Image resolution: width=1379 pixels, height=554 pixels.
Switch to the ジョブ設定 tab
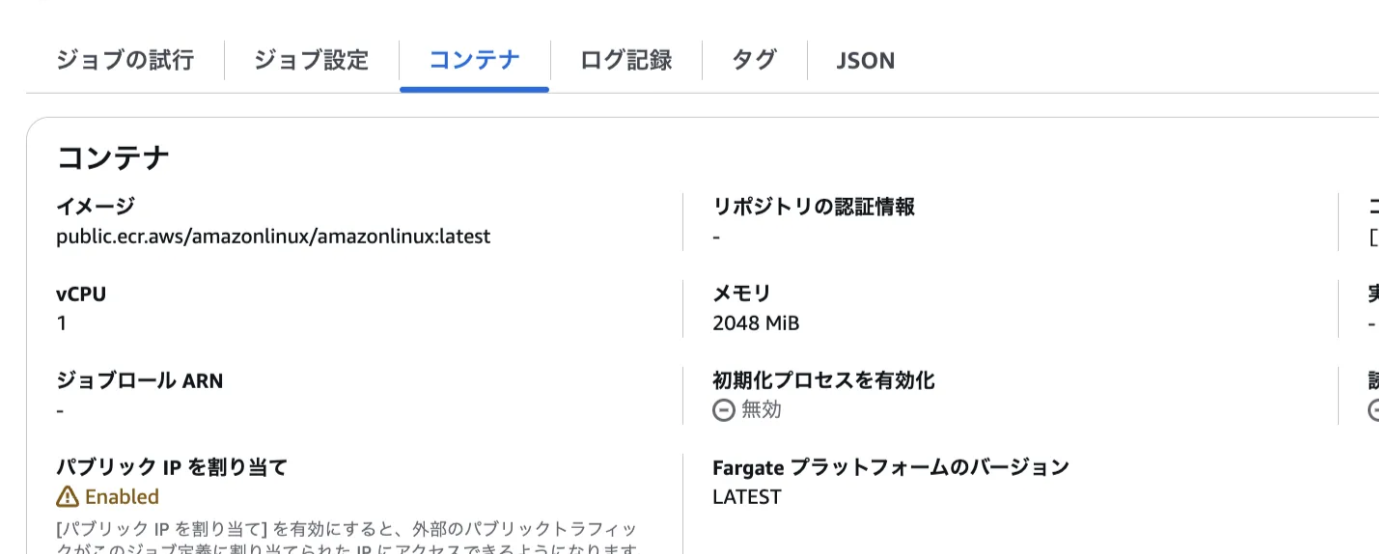[311, 60]
